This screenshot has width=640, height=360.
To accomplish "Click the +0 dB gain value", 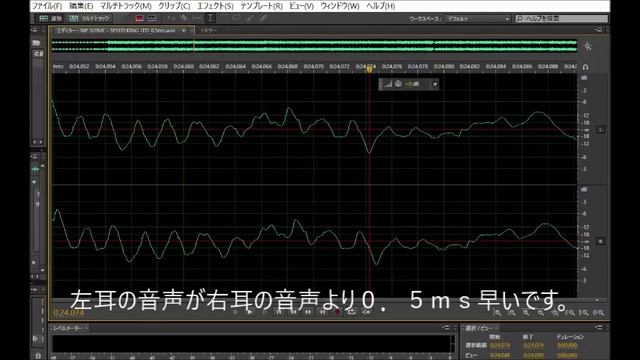I will click(x=412, y=84).
